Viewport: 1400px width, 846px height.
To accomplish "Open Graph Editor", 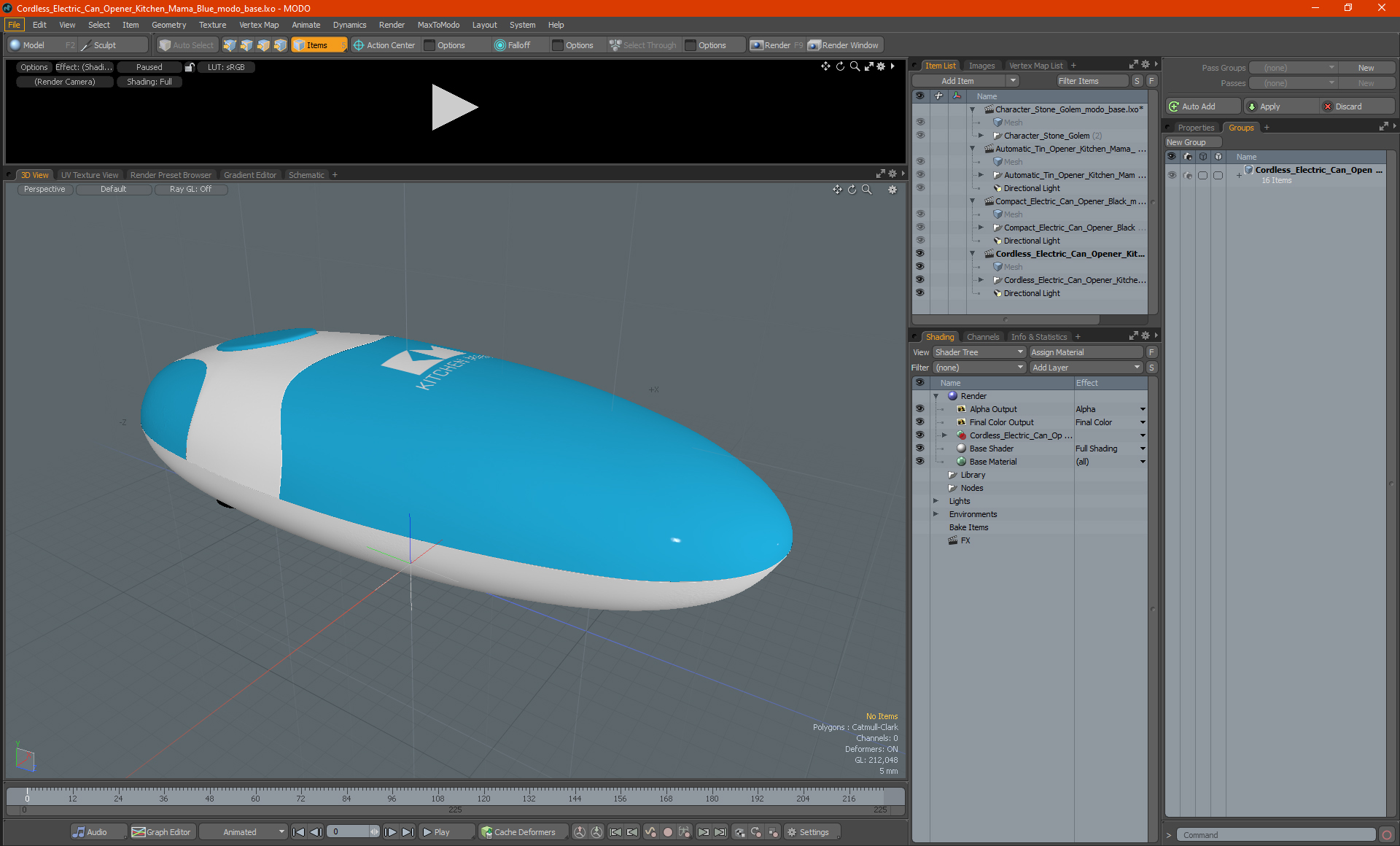I will (161, 832).
